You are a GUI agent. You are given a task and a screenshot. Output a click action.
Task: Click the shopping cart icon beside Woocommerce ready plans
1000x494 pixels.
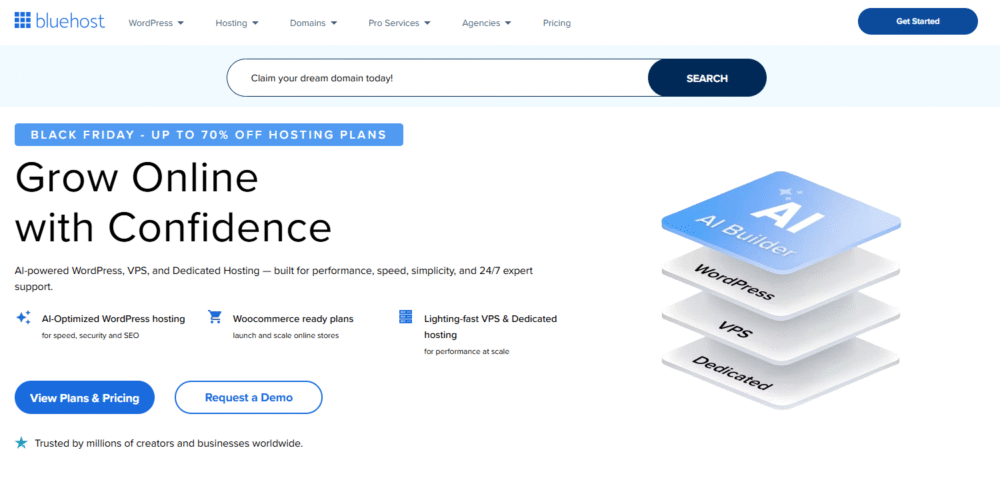215,317
